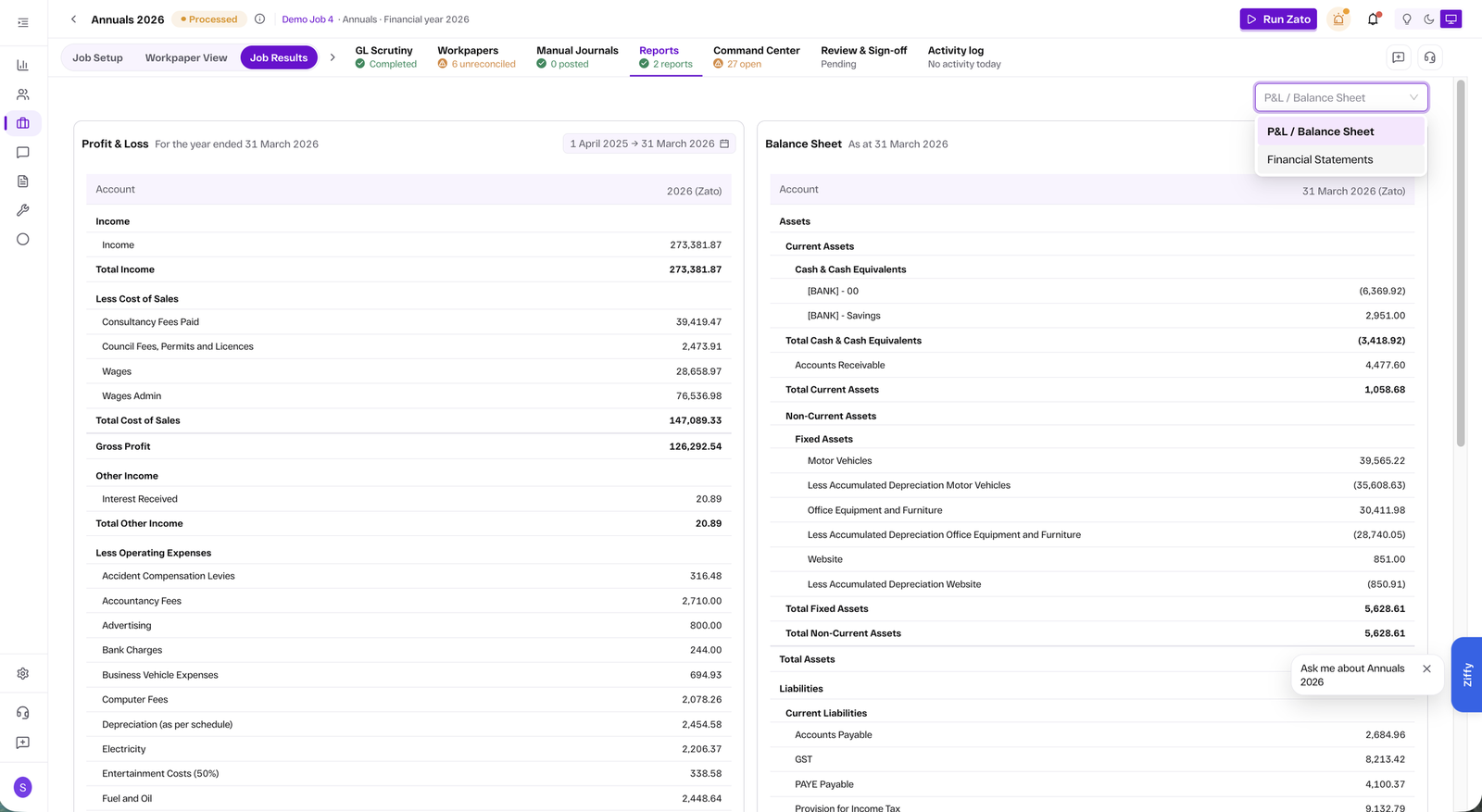Open the people icon in sidebar

pyautogui.click(x=23, y=94)
